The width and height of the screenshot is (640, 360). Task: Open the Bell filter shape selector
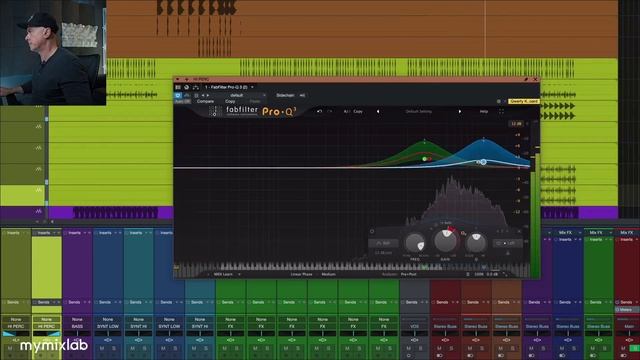point(383,243)
